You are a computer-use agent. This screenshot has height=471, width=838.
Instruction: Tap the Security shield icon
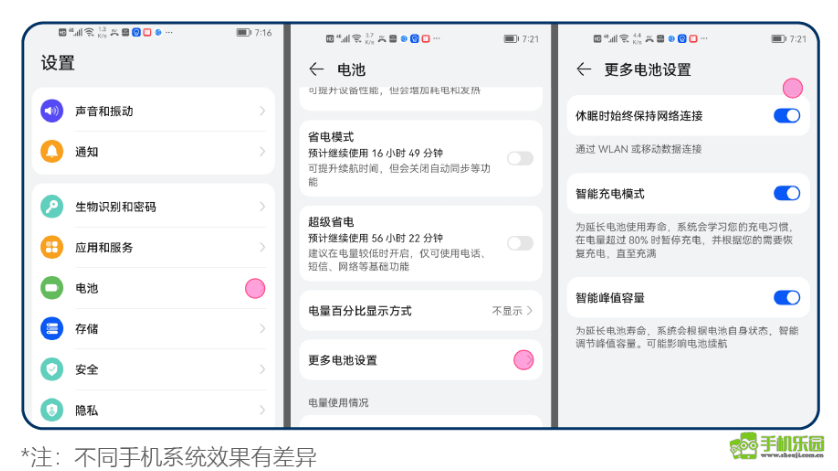pyautogui.click(x=52, y=369)
